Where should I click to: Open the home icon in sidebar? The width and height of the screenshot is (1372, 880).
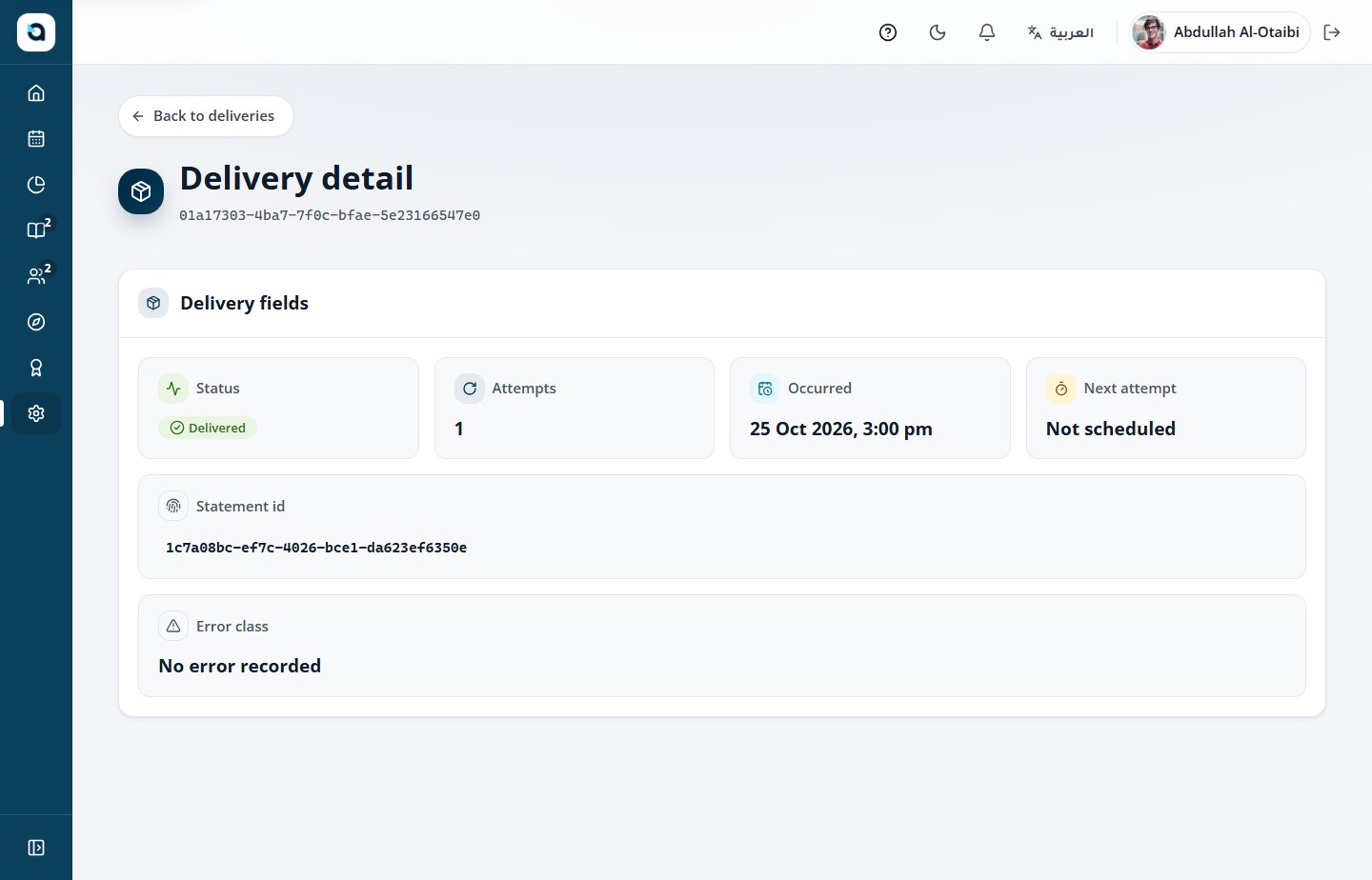(x=36, y=93)
